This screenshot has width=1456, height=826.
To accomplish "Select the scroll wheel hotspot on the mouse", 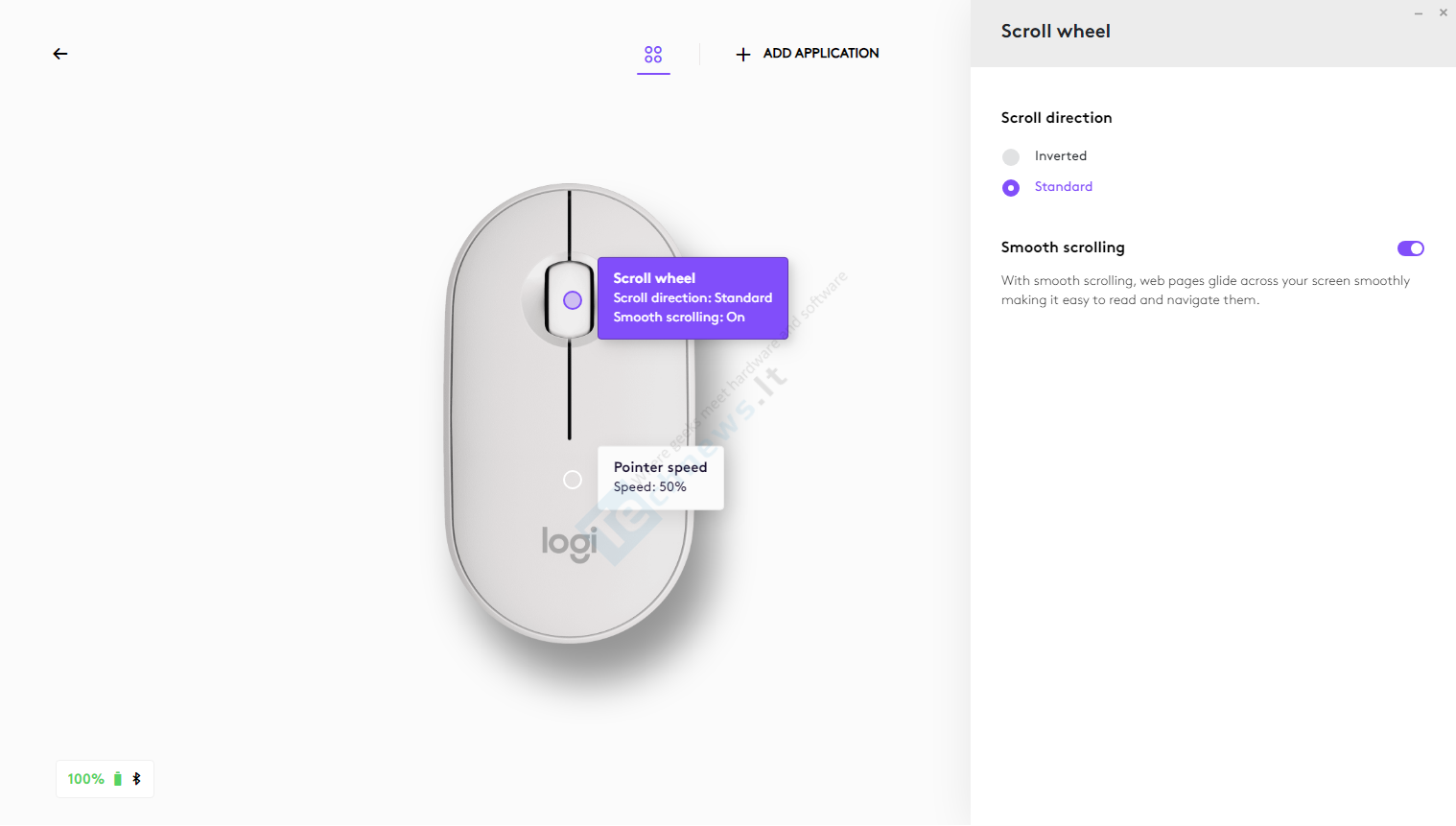I will coord(573,300).
